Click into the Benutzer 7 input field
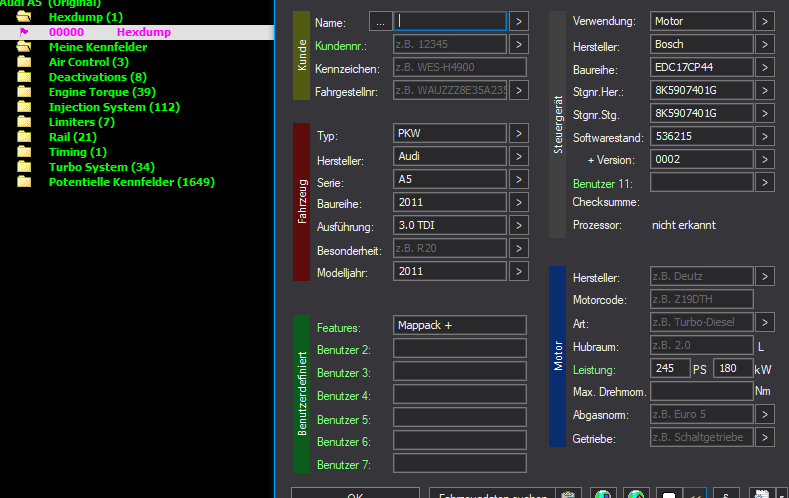Image resolution: width=789 pixels, height=498 pixels. [460, 463]
